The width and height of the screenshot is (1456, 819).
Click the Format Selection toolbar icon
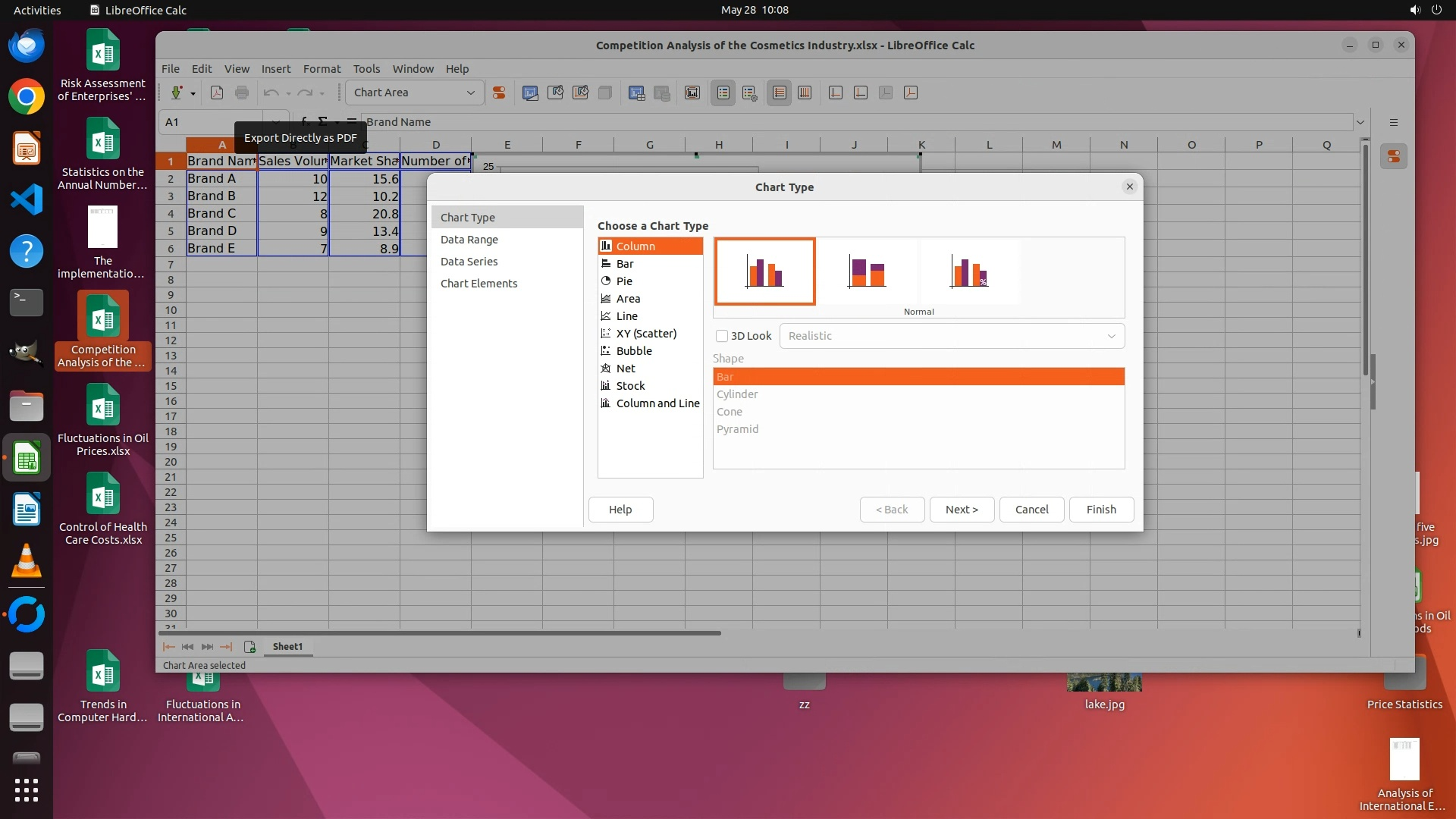(x=499, y=93)
